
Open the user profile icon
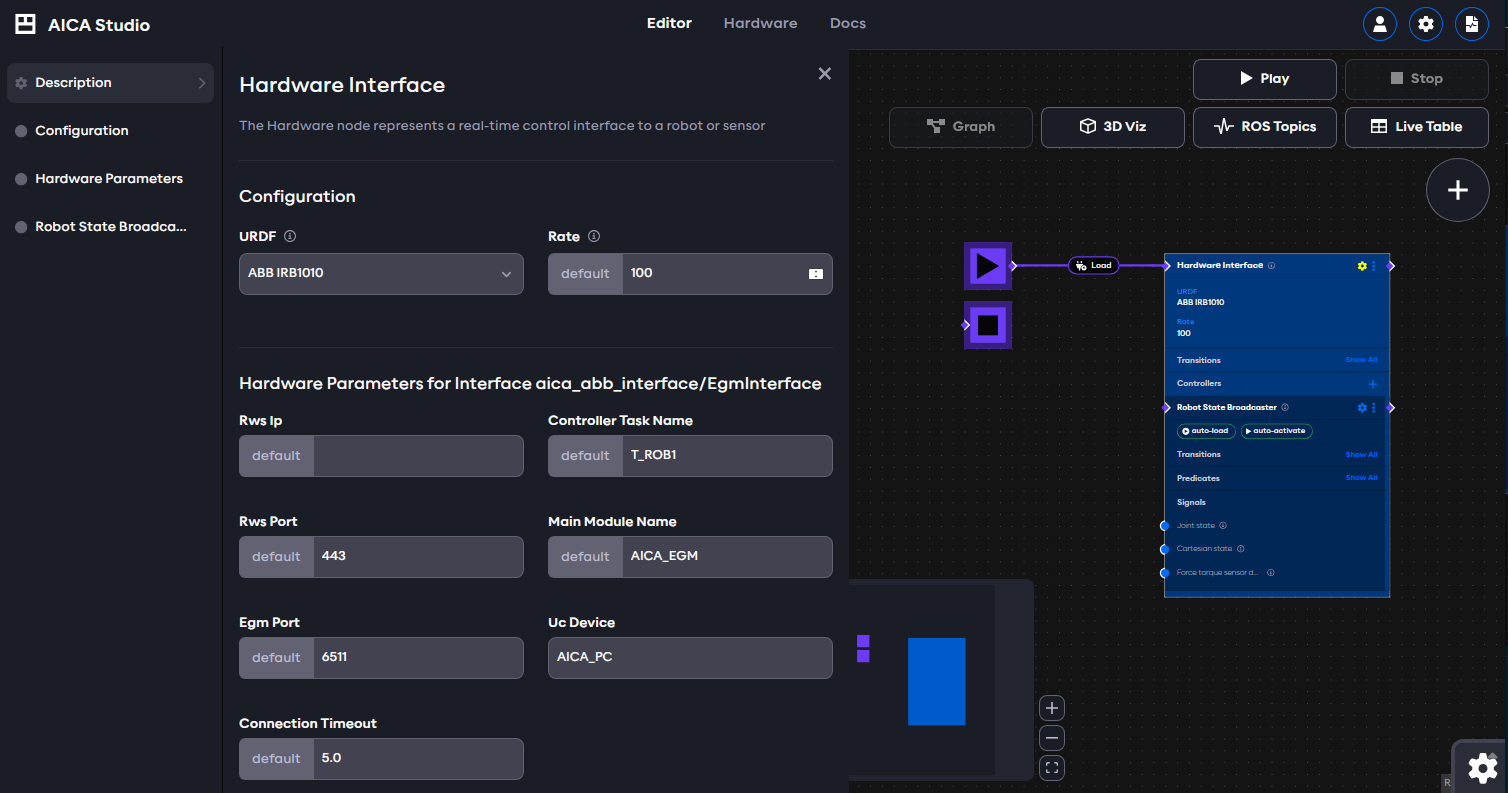[x=1379, y=24]
